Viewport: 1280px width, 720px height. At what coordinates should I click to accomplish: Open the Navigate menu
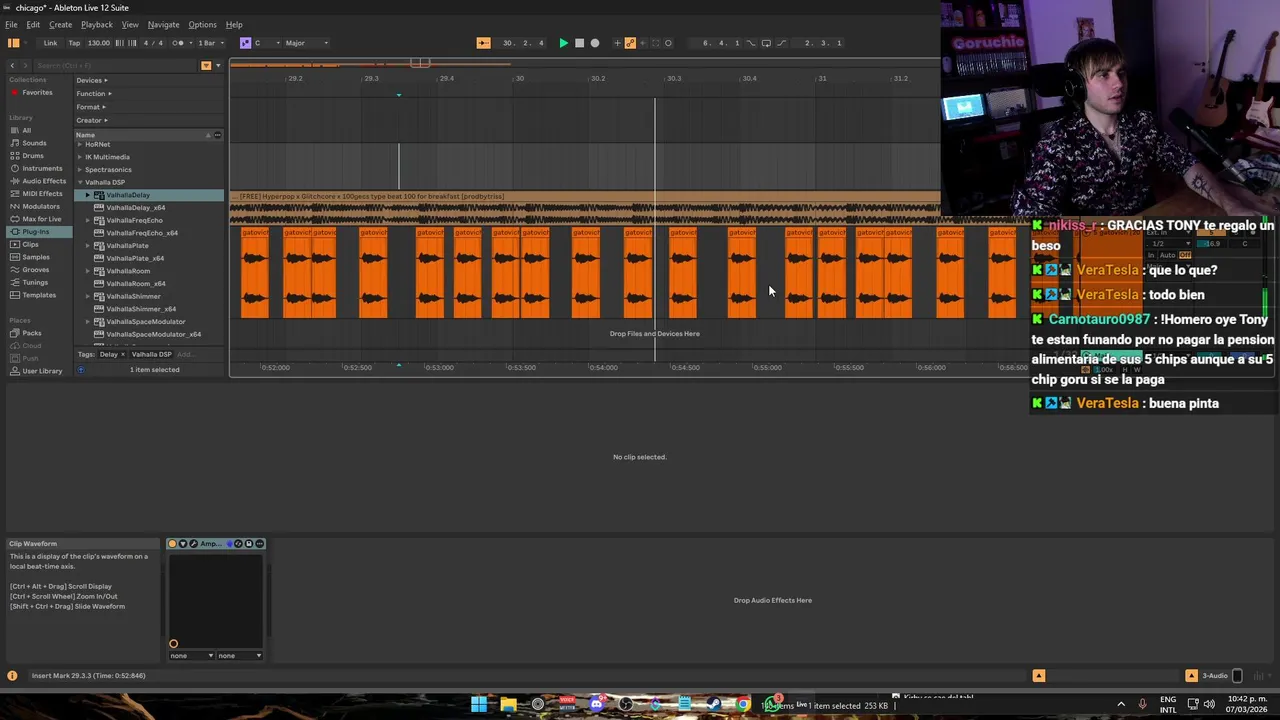click(163, 24)
